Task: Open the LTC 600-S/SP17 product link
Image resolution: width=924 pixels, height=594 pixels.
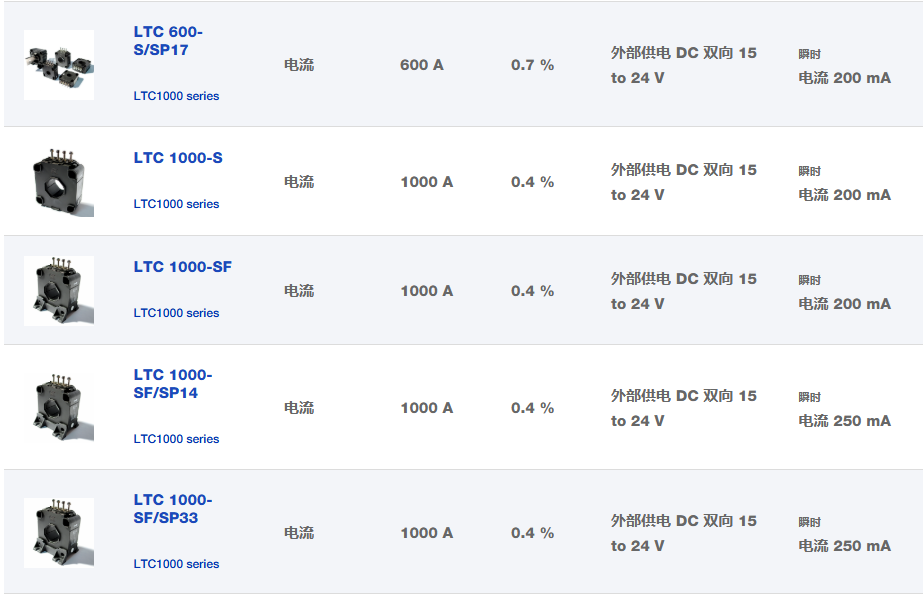Action: point(168,40)
